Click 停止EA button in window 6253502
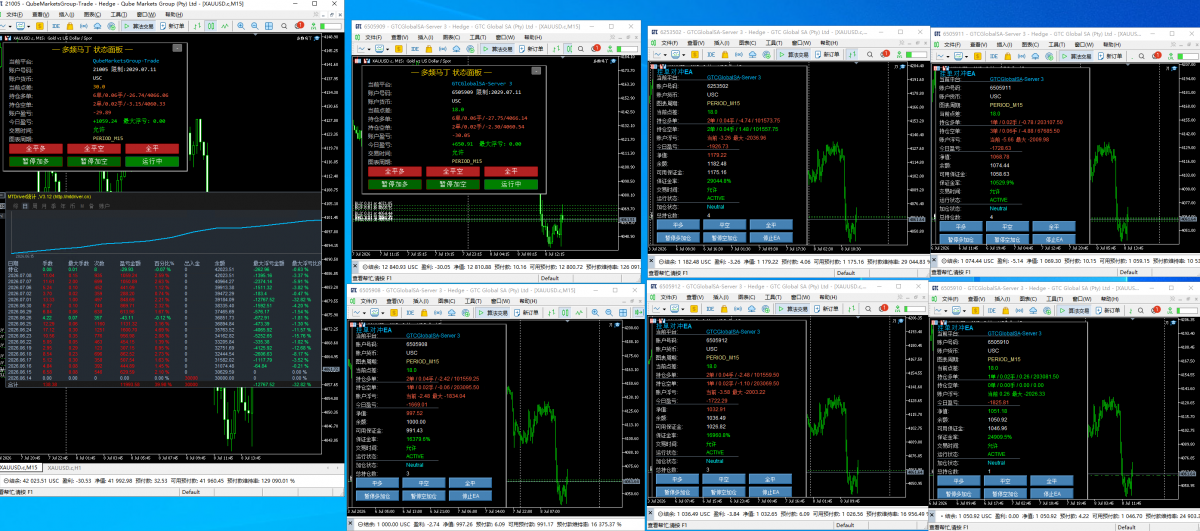This screenshot has width=1200, height=531. [x=771, y=239]
